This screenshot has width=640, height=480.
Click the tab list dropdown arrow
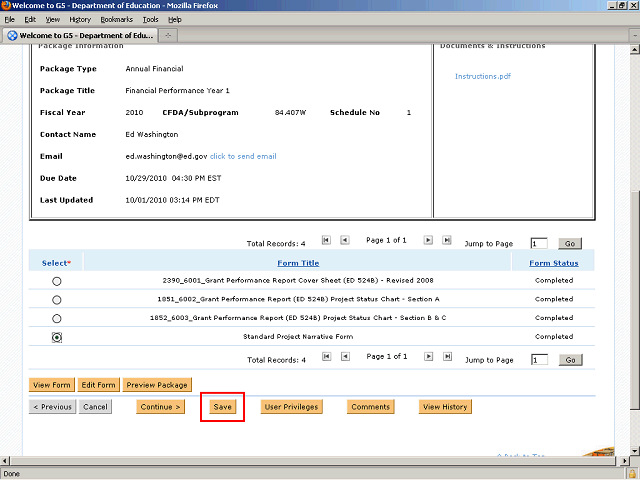point(635,36)
